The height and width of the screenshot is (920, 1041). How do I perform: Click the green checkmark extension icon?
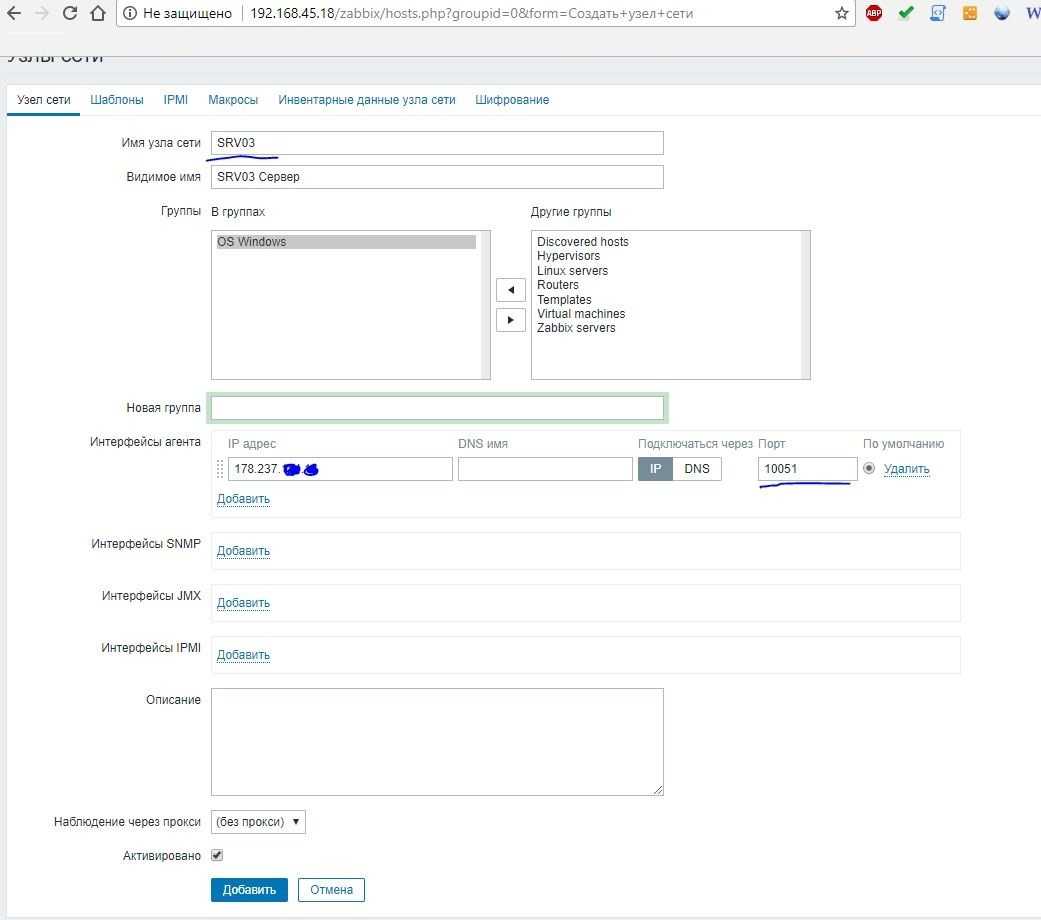coord(906,14)
